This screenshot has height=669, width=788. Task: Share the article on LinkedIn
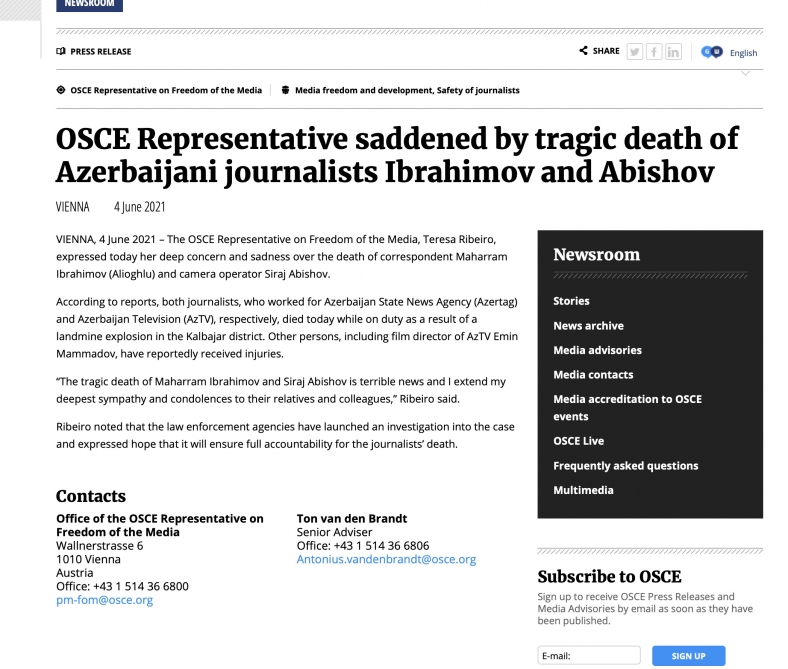(x=673, y=52)
